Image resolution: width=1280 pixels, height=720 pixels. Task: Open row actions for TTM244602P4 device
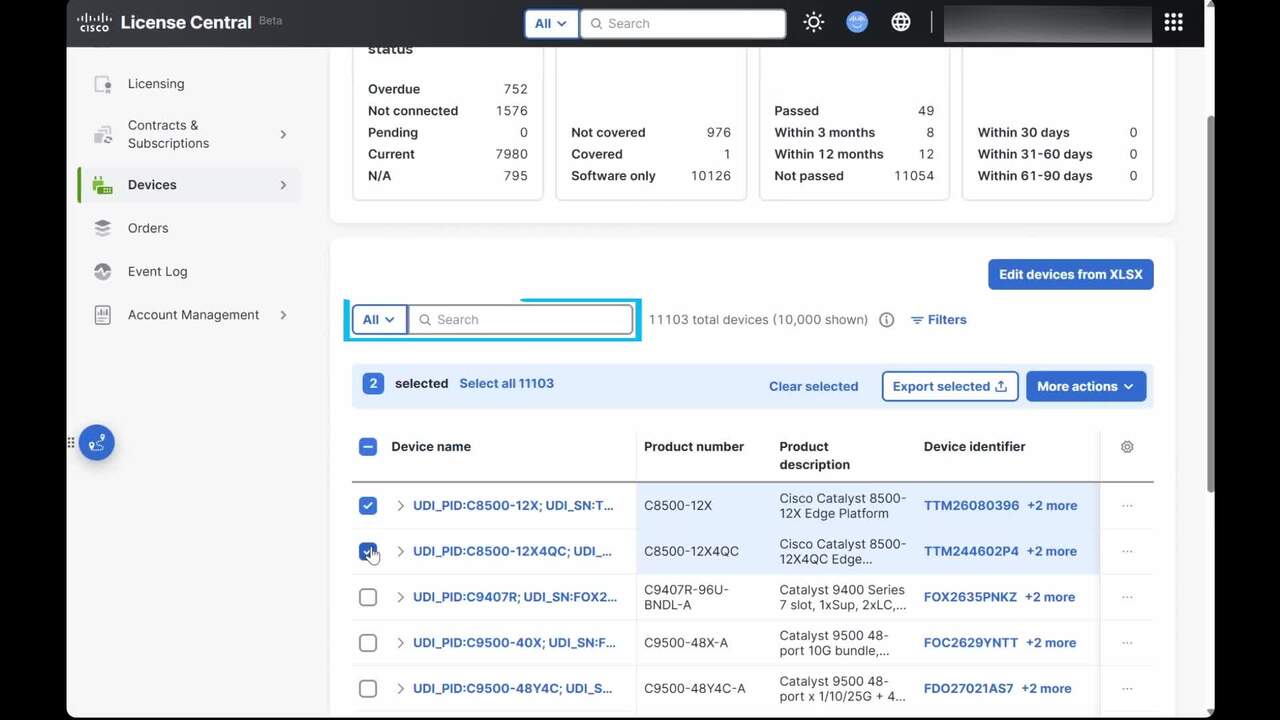(1127, 552)
